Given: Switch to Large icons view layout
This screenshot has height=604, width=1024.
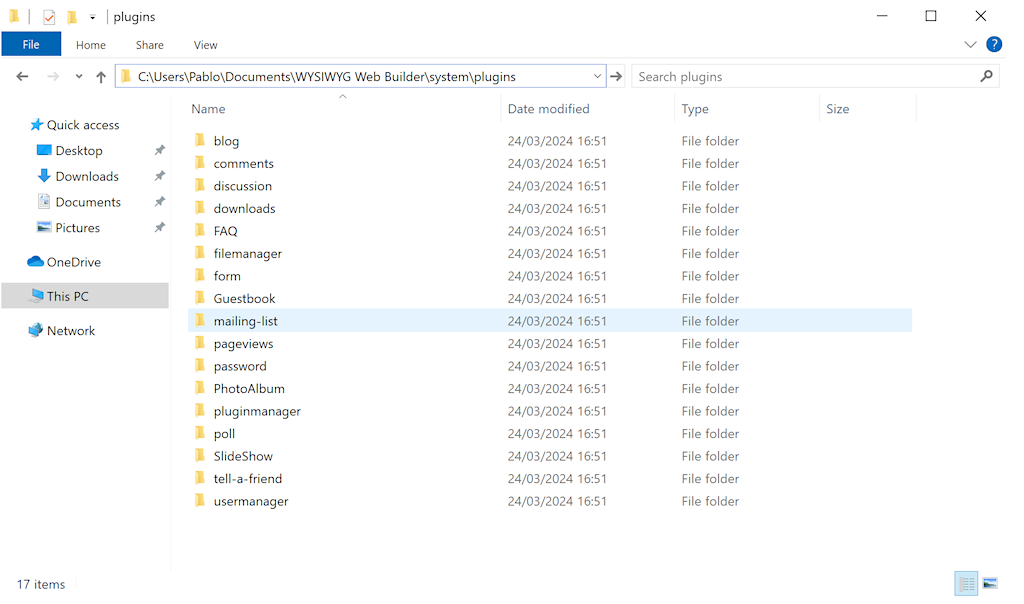Looking at the screenshot, I should click(x=990, y=584).
